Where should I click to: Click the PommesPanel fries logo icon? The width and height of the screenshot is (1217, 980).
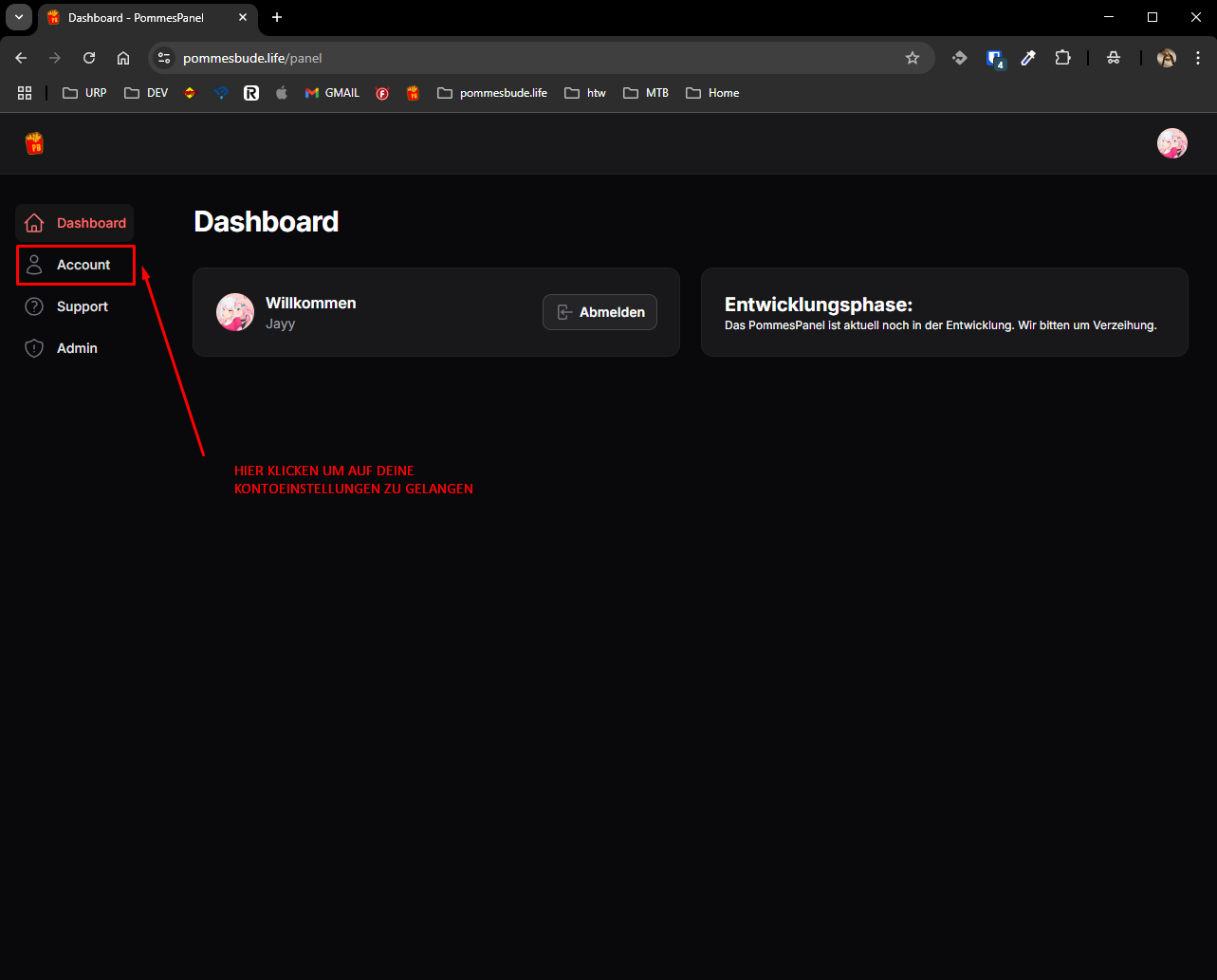(x=34, y=143)
